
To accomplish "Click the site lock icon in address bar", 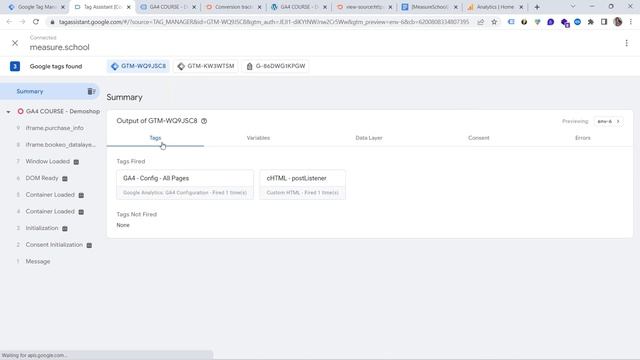I will pos(52,22).
